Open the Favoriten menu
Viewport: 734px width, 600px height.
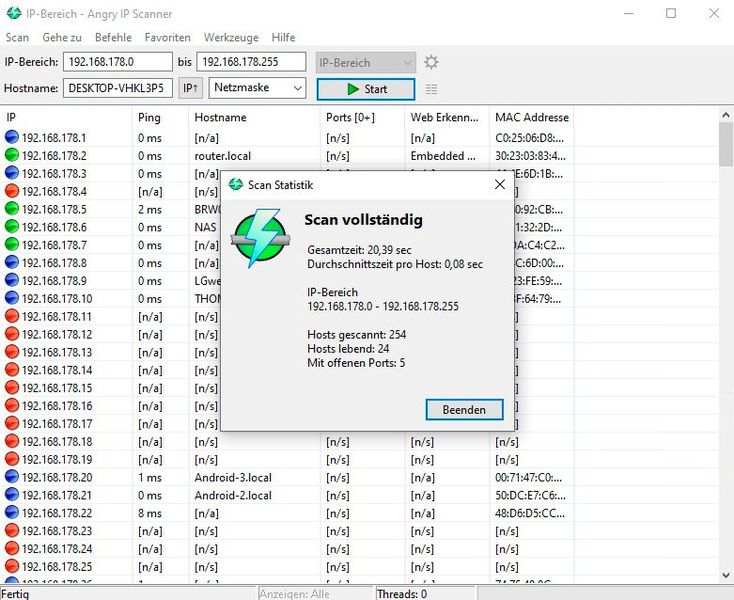(x=168, y=37)
